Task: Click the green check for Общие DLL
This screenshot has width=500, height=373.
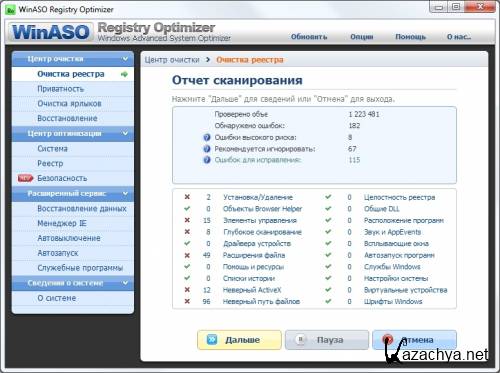Action: point(328,209)
